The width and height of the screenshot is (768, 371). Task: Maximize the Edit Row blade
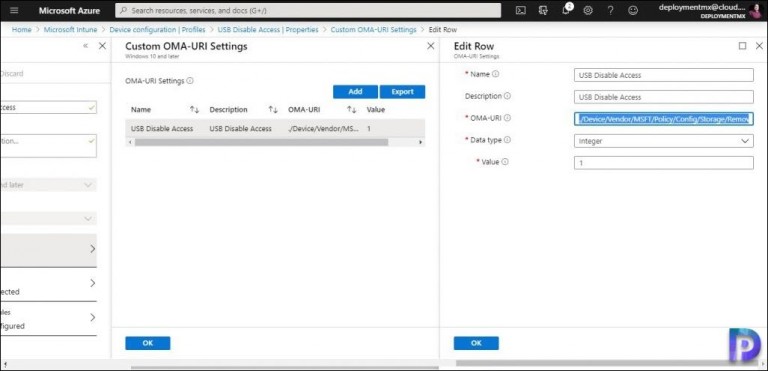[x=743, y=46]
